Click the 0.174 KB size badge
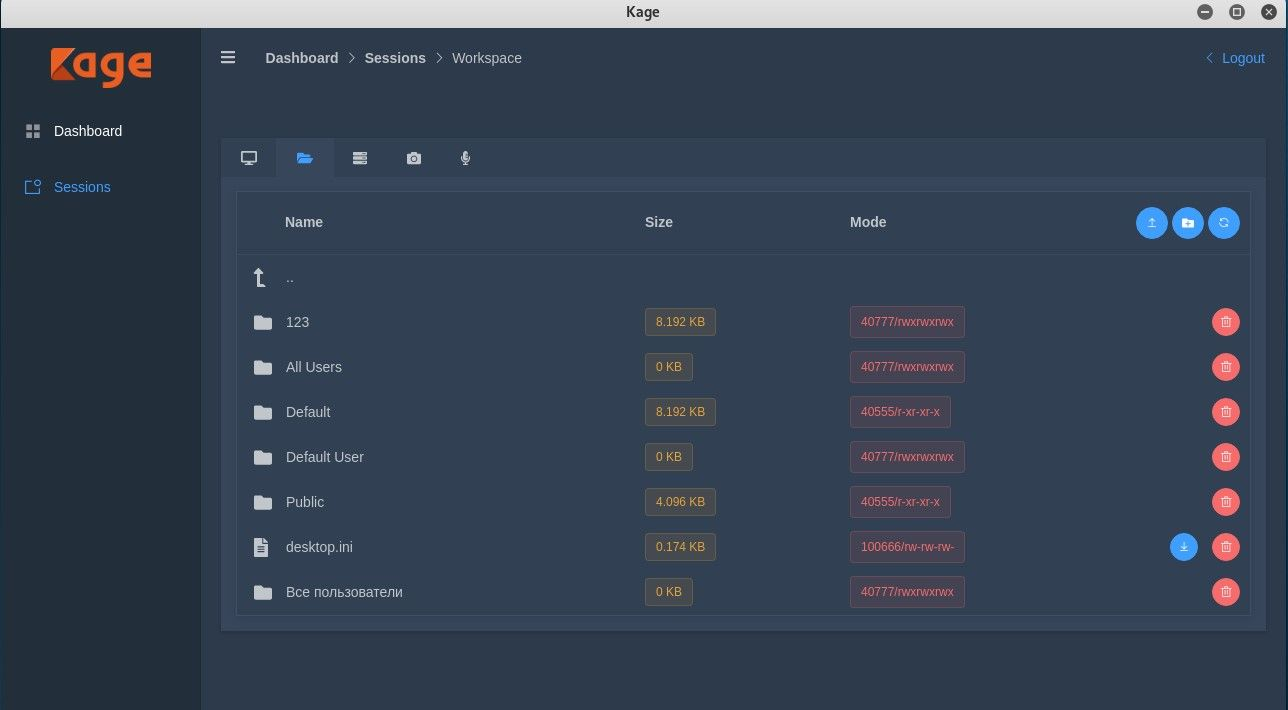 (x=680, y=547)
